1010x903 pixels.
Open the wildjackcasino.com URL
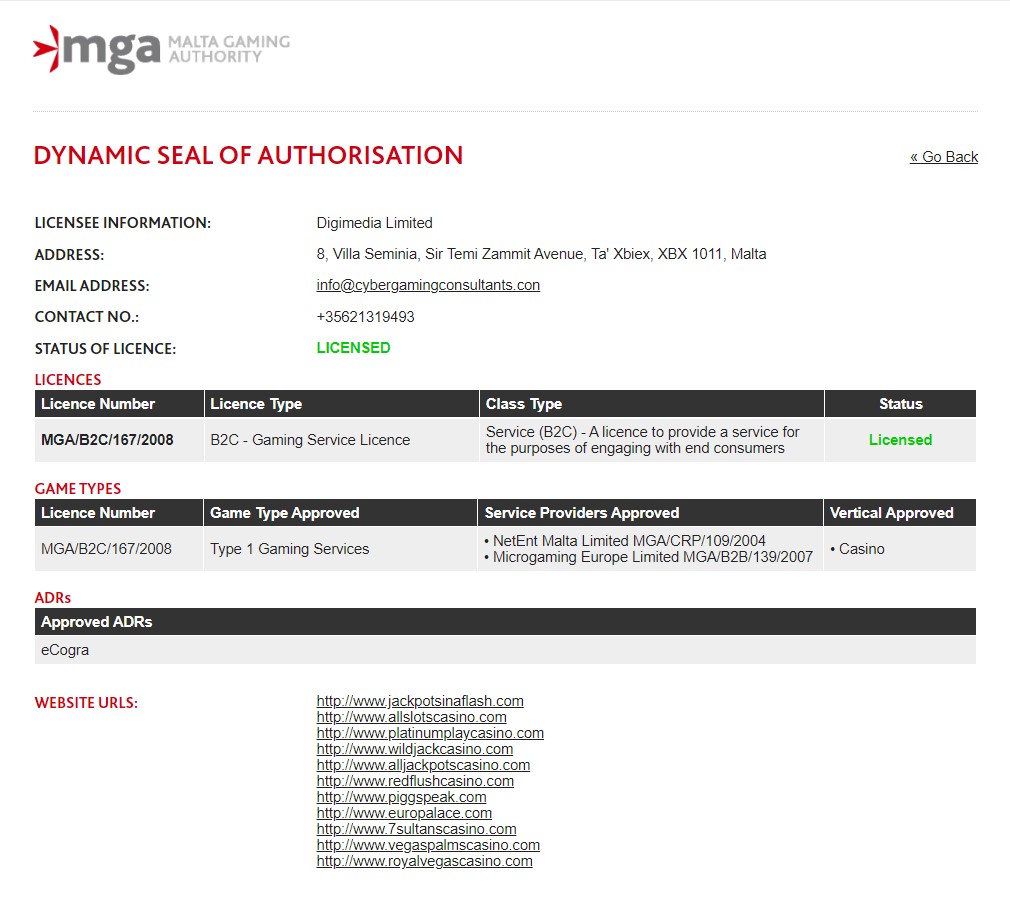click(414, 749)
